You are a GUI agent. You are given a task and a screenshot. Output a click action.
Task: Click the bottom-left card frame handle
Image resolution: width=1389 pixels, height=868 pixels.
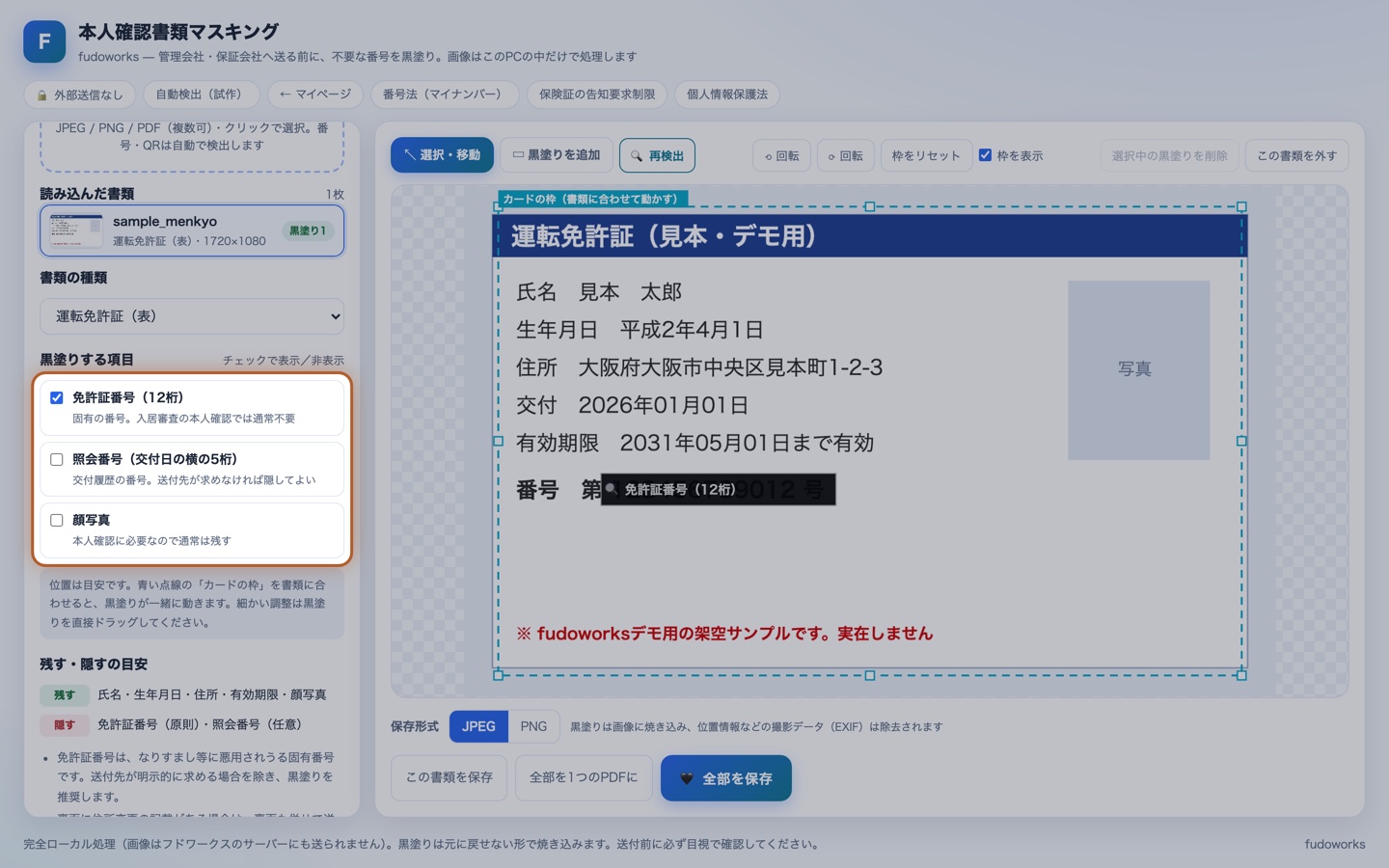[x=498, y=675]
